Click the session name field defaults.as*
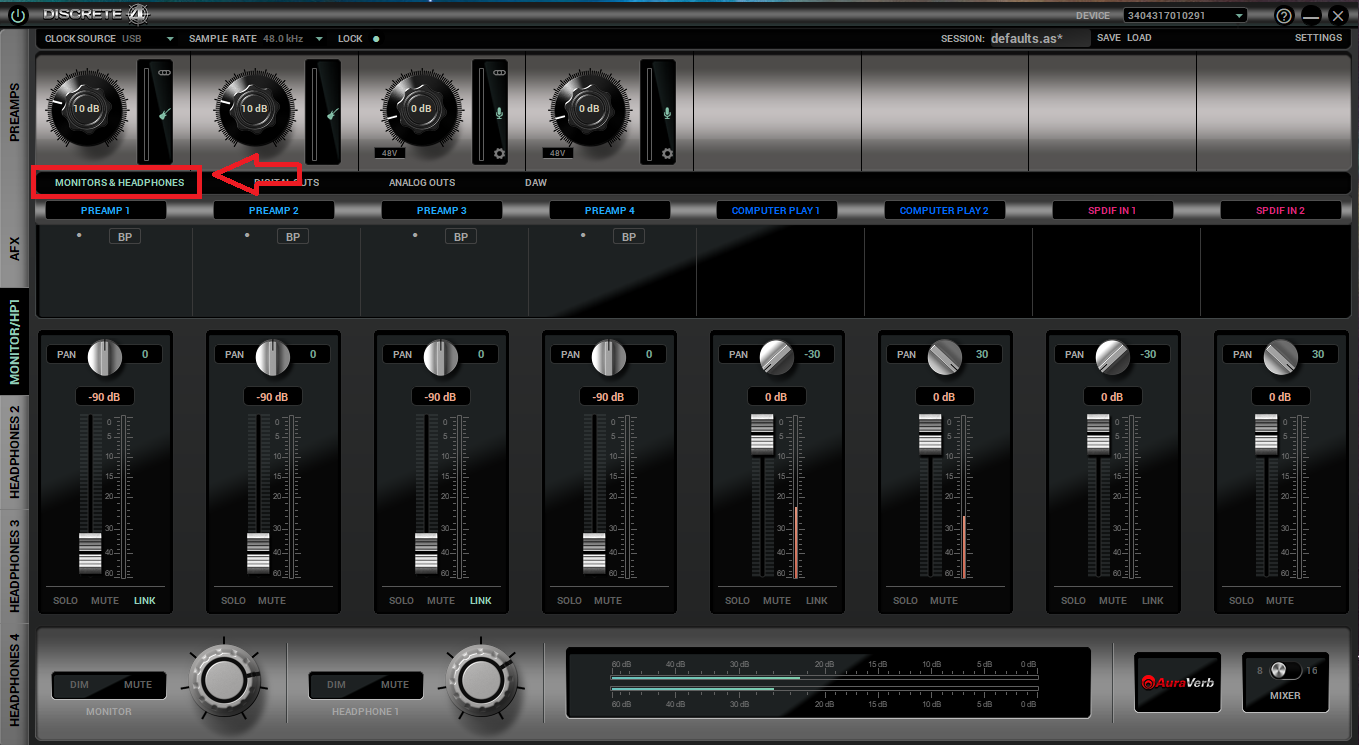The image size is (1359, 745). (1039, 39)
